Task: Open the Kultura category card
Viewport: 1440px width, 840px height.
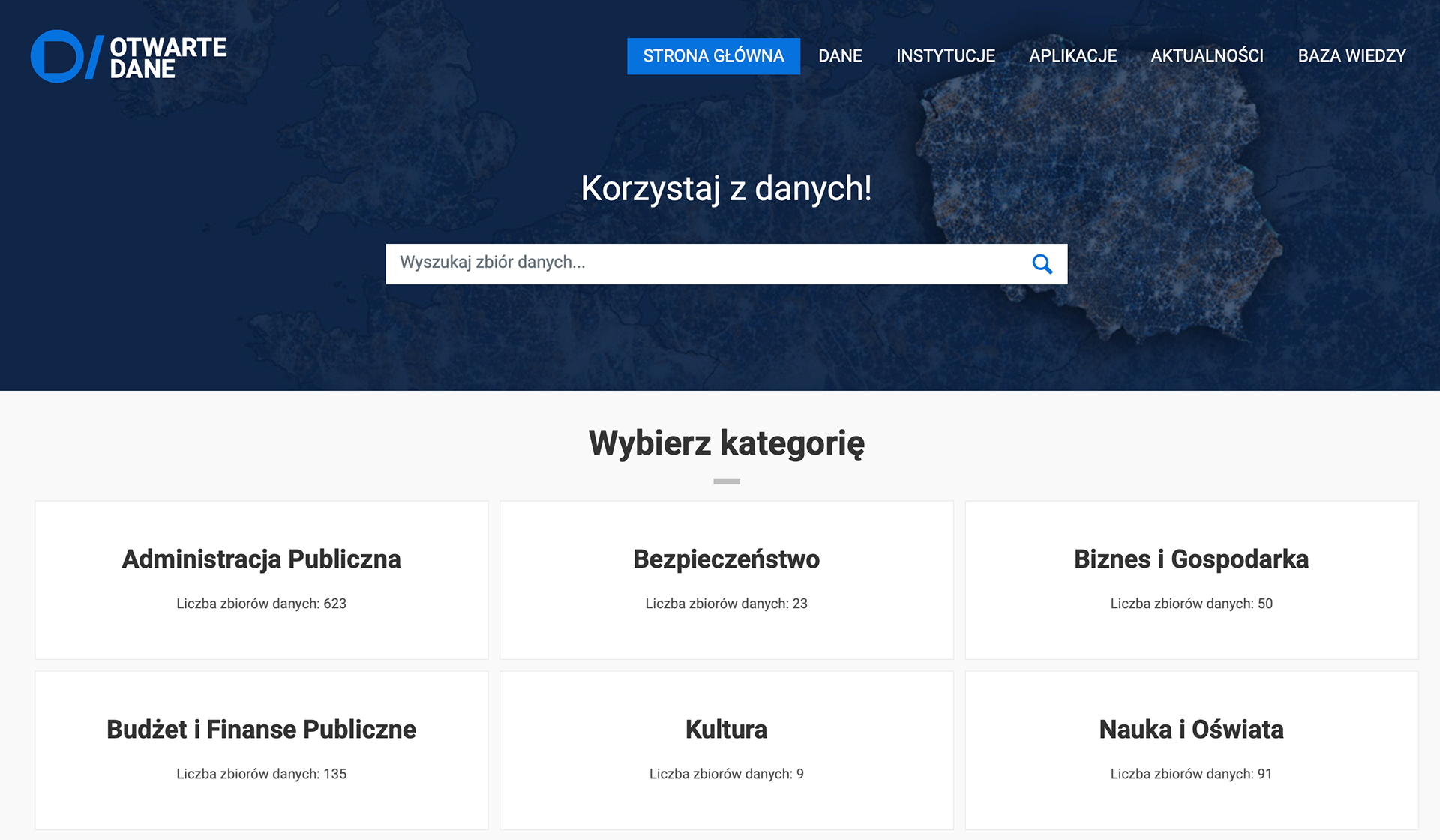Action: click(726, 730)
